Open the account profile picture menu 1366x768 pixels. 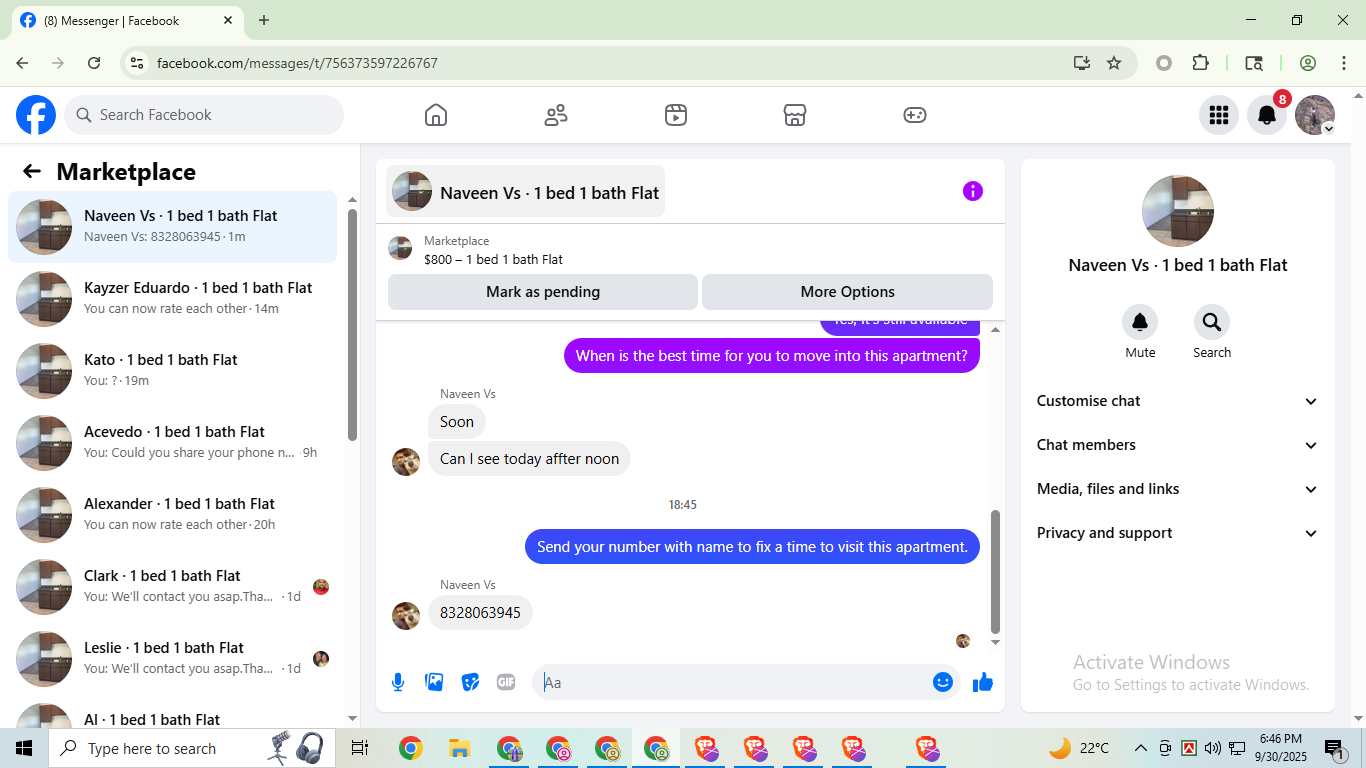click(x=1315, y=115)
